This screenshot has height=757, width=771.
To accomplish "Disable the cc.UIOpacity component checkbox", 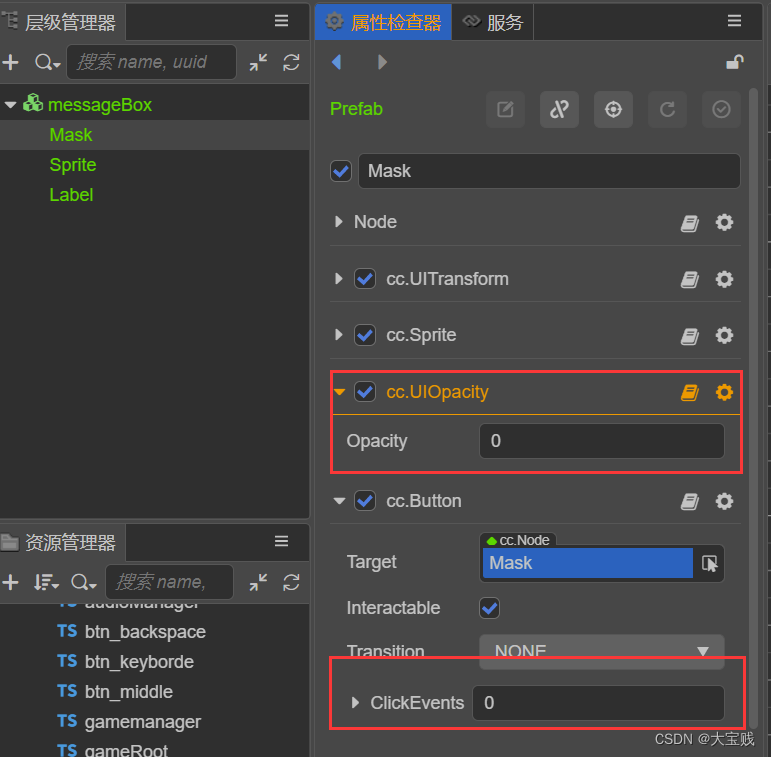I will [365, 392].
